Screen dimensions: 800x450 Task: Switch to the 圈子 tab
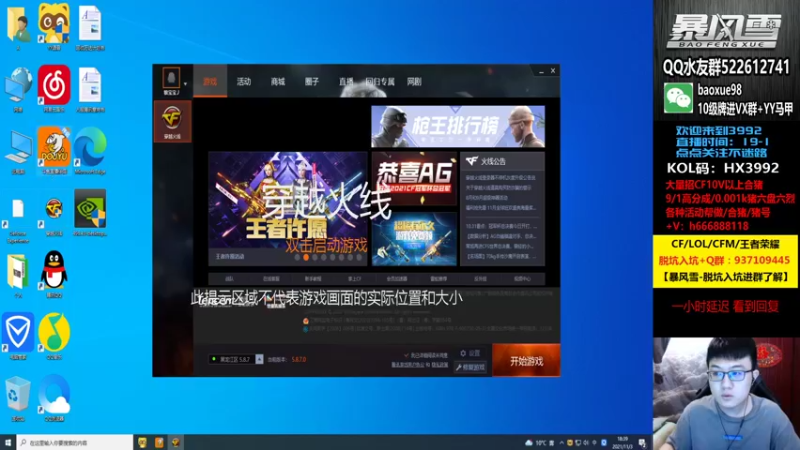pos(312,82)
